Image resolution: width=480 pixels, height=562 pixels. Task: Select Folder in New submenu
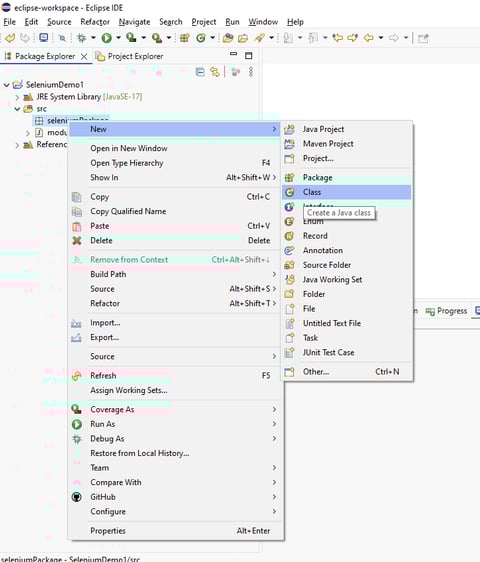pos(347,294)
